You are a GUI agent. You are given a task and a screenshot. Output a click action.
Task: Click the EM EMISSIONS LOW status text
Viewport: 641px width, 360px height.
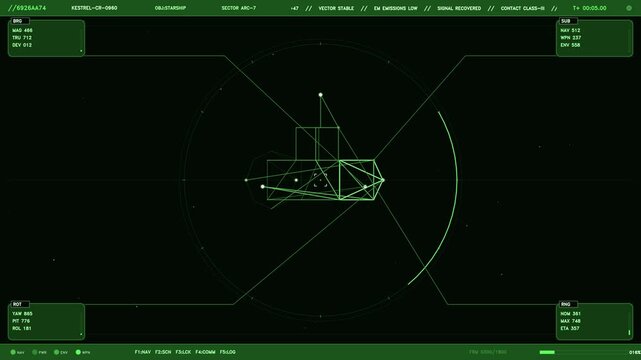click(396, 8)
